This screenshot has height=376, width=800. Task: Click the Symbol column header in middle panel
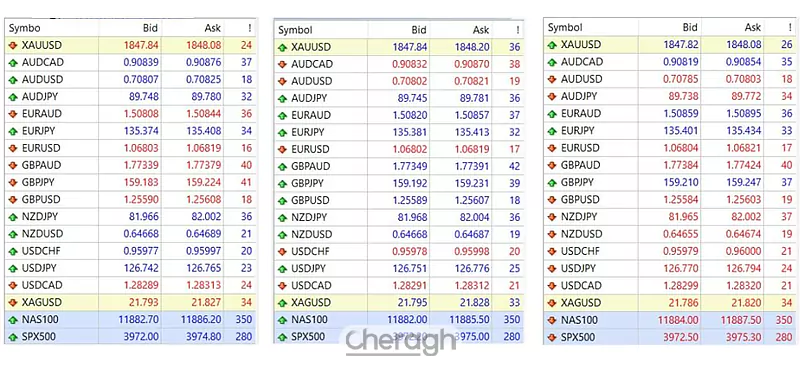point(295,30)
